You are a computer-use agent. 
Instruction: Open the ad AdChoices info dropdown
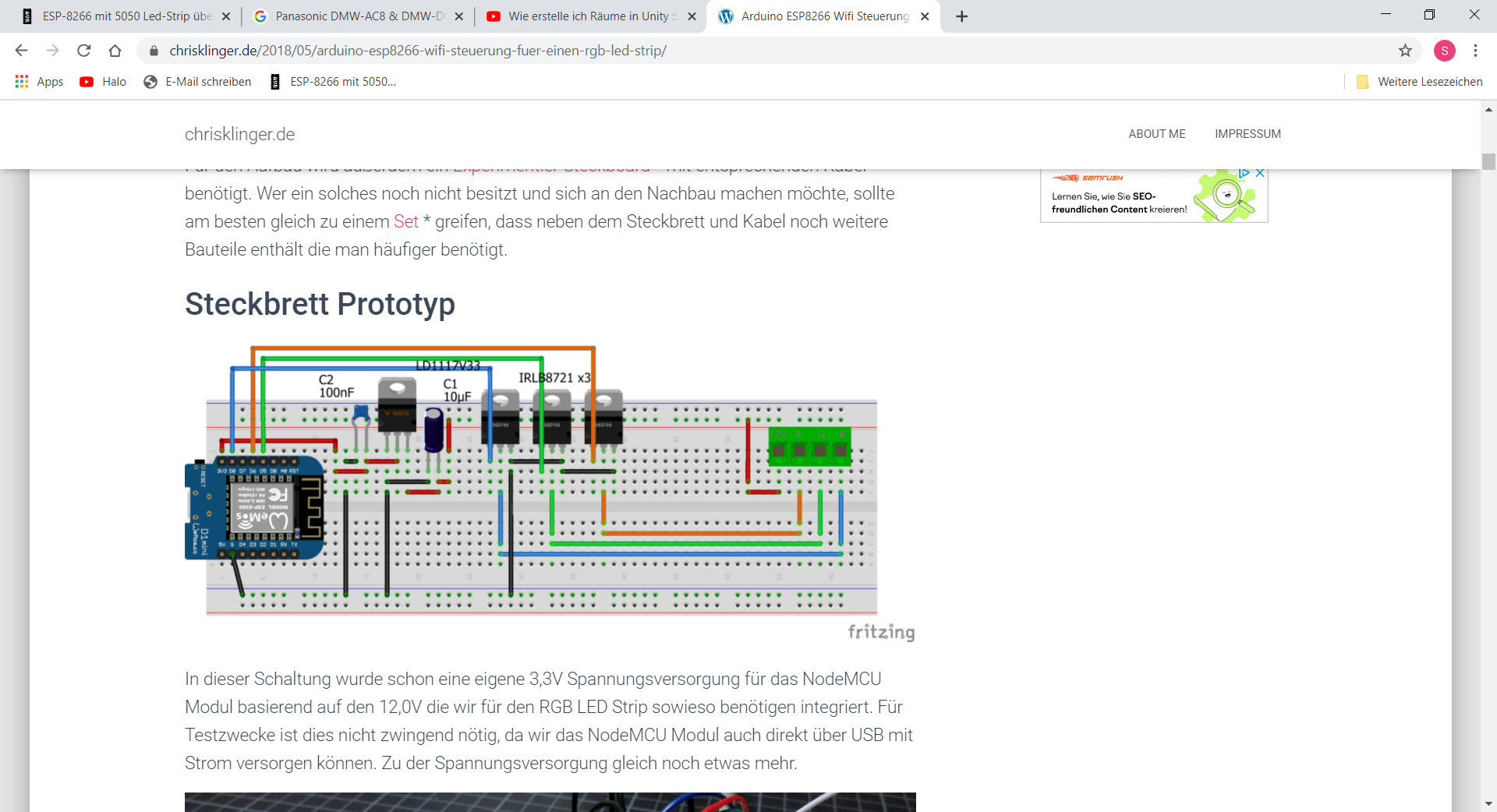(1243, 173)
